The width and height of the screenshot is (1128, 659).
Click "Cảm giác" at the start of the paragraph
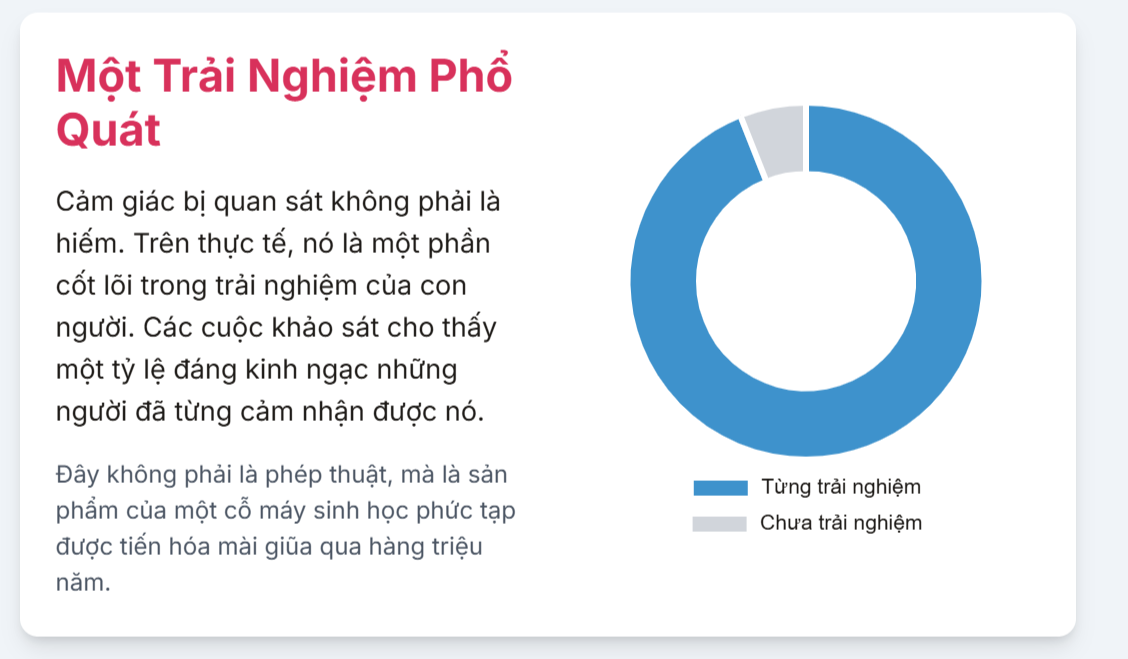point(109,201)
